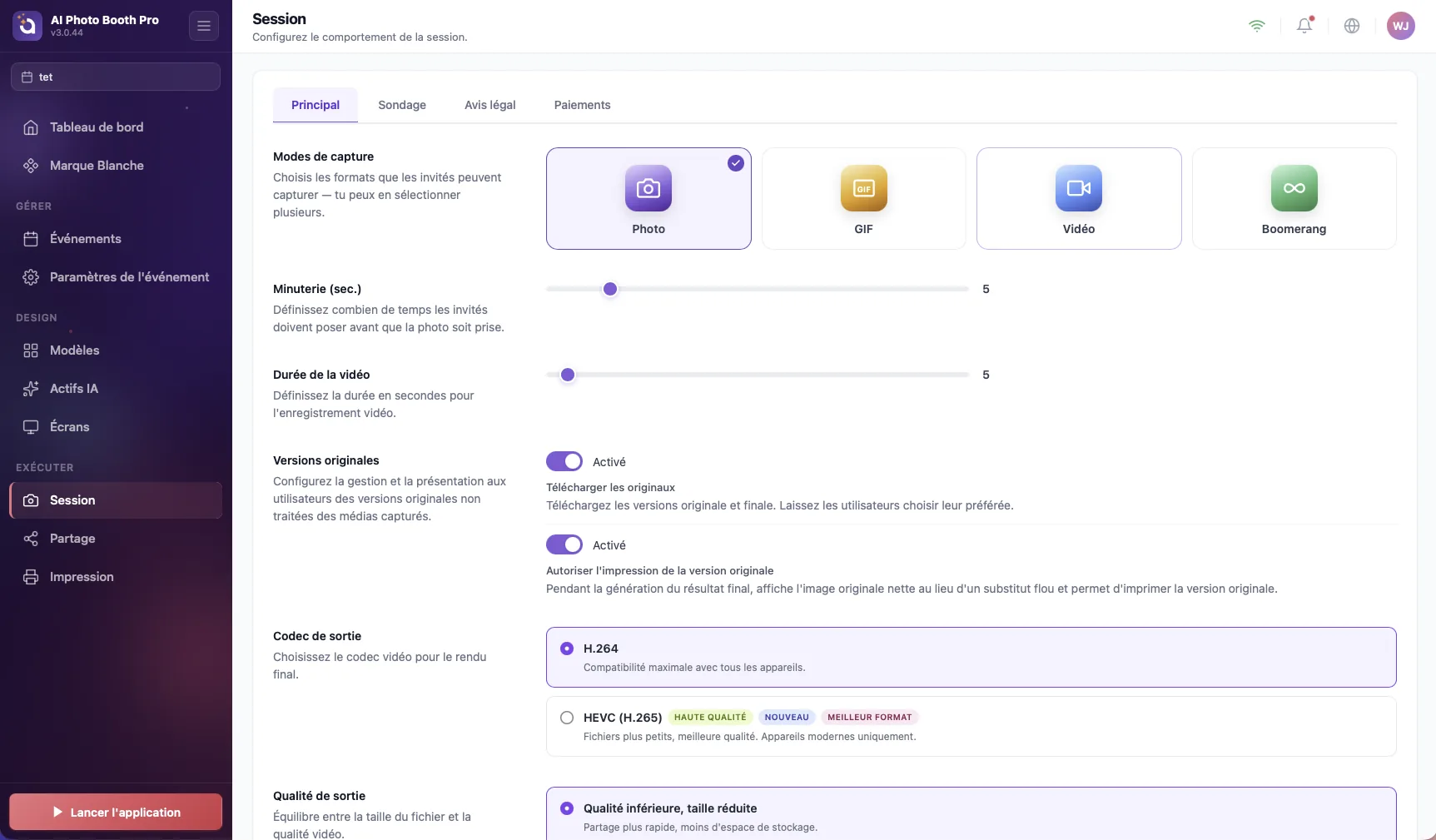Click the Événements calendar icon
This screenshot has width=1436, height=840.
click(31, 239)
